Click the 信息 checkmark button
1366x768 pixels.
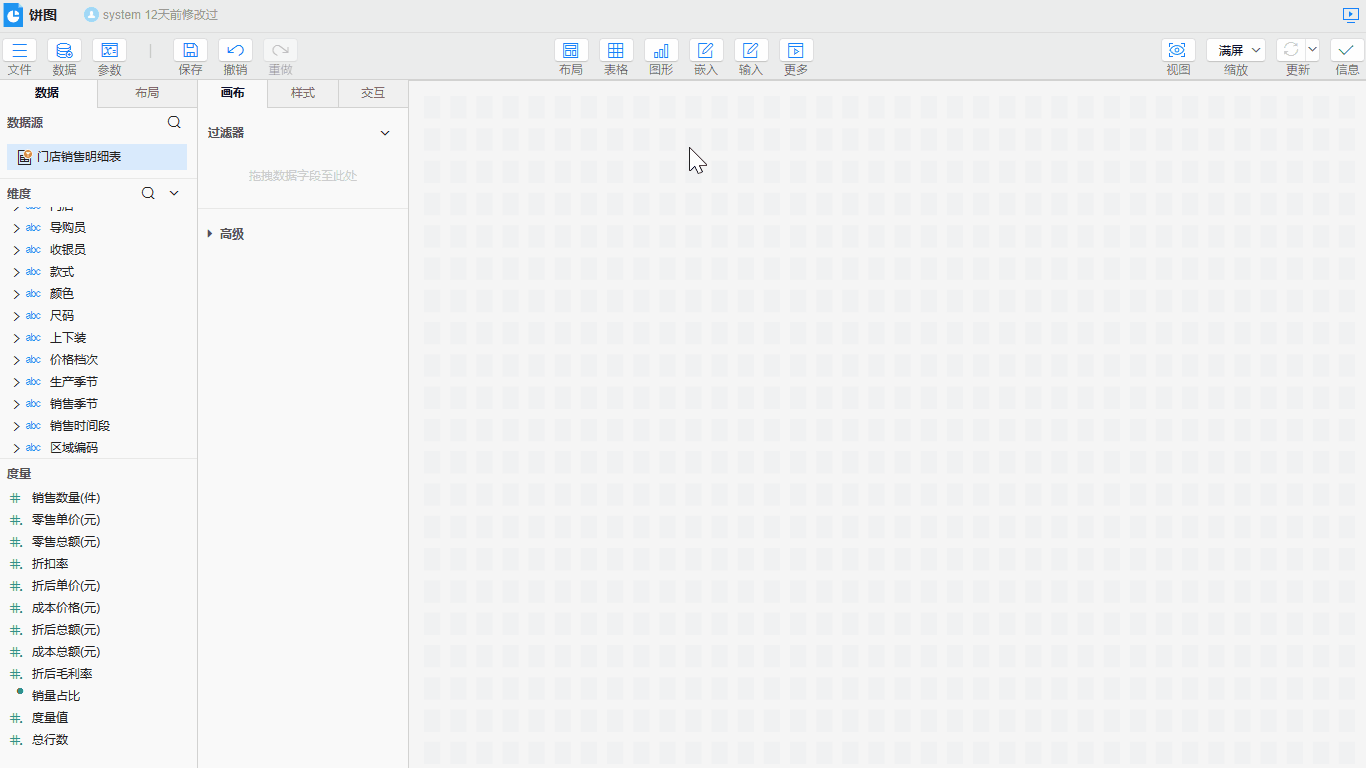[x=1346, y=50]
